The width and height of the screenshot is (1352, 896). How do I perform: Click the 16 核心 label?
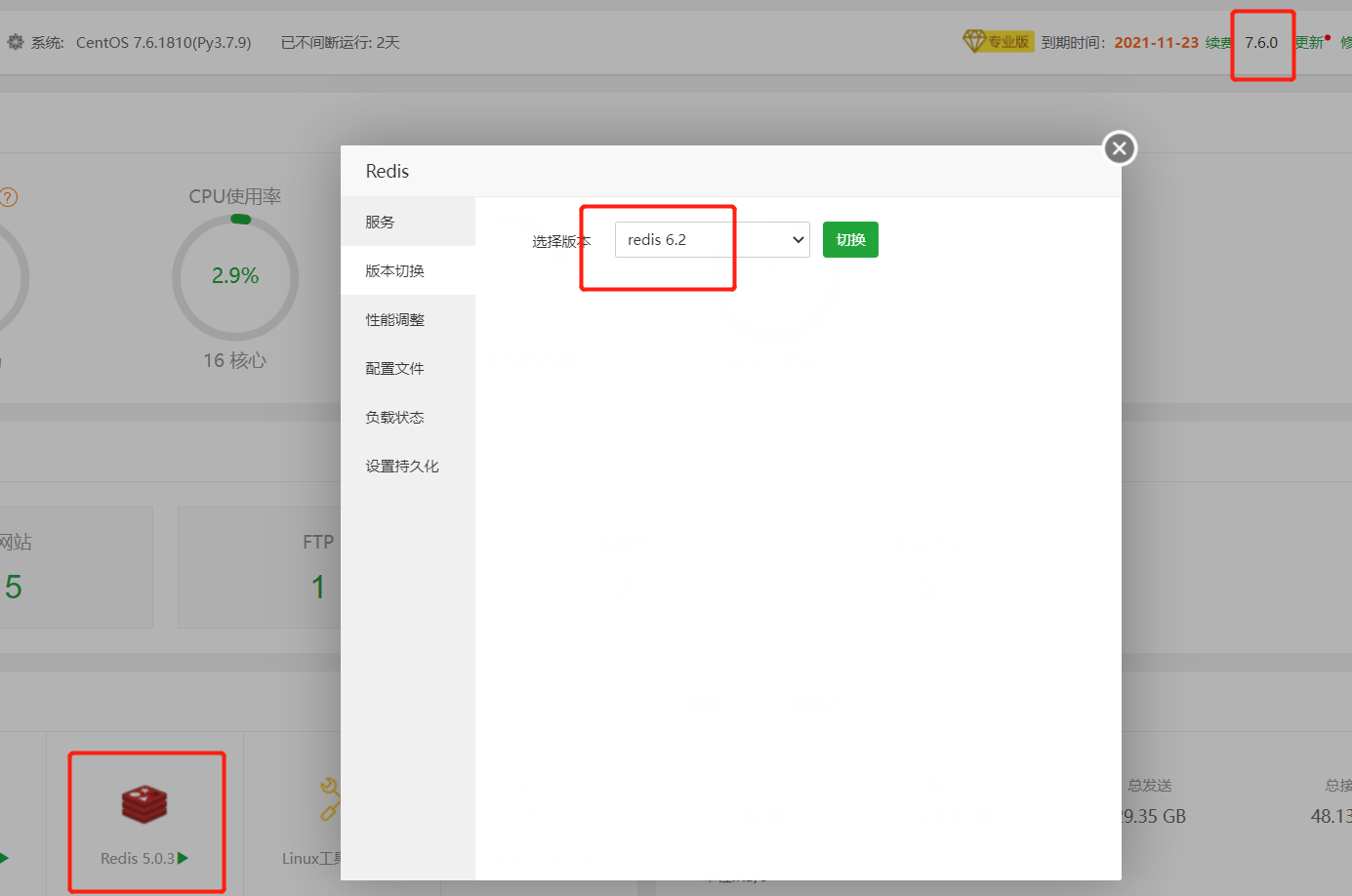(x=235, y=360)
